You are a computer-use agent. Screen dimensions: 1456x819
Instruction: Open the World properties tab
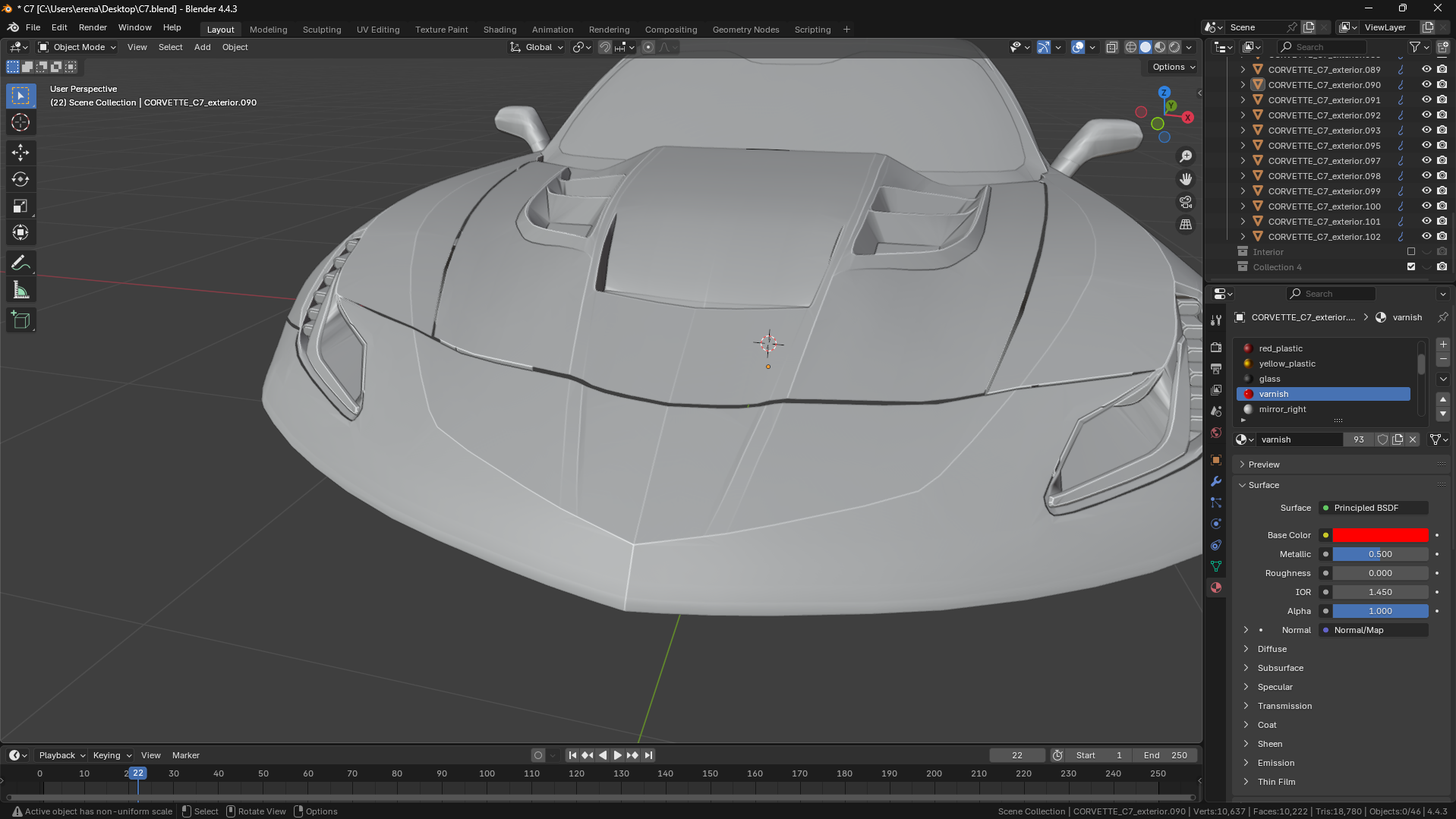1216,433
